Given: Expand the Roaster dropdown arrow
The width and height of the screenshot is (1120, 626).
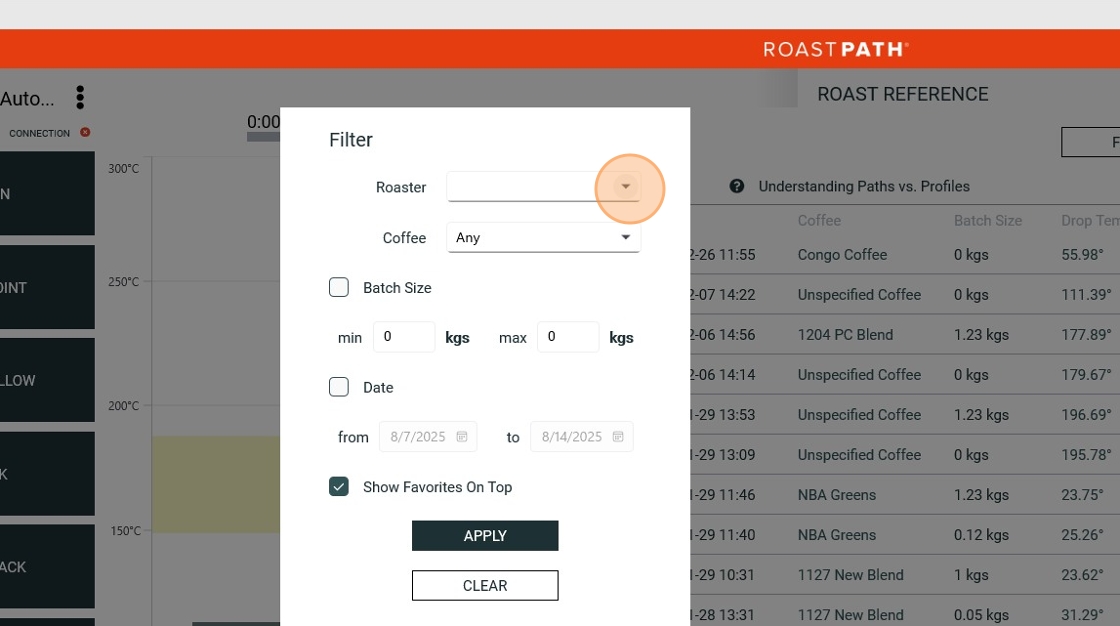Looking at the screenshot, I should click(626, 187).
